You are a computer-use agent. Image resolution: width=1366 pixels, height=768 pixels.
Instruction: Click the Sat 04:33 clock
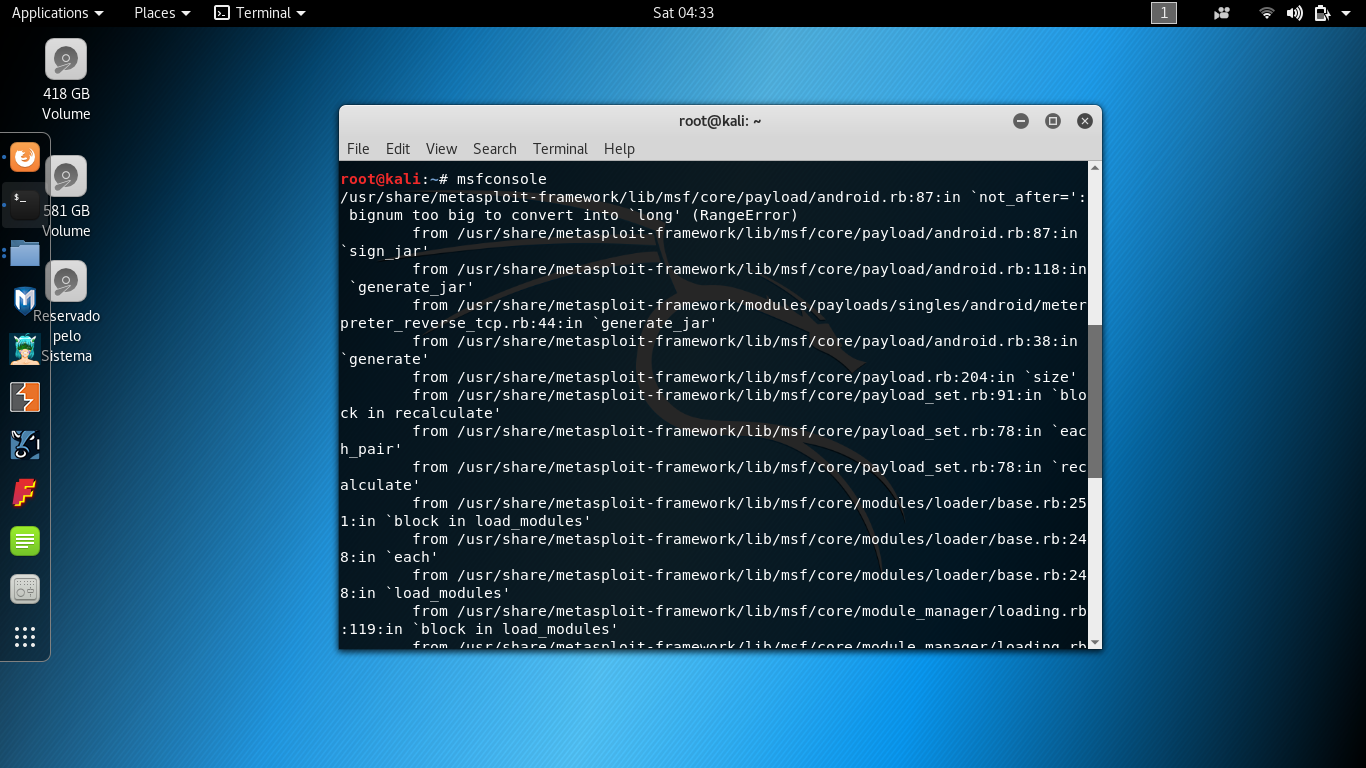tap(683, 13)
